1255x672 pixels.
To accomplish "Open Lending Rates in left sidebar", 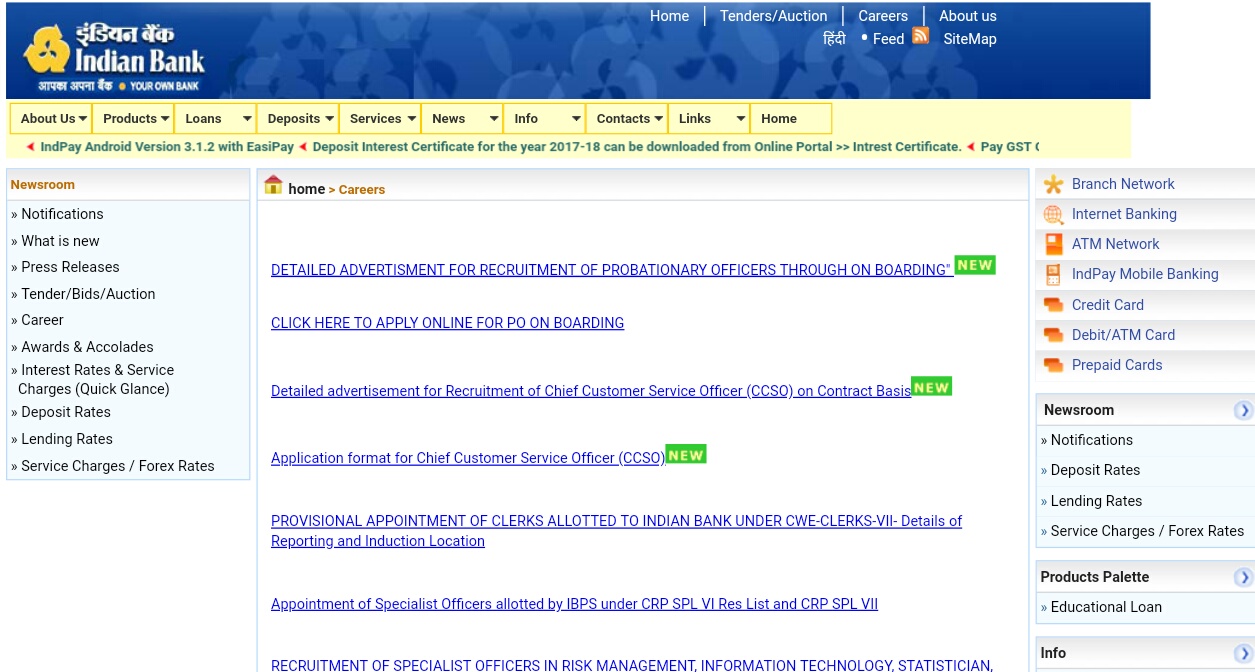I will click(x=67, y=439).
